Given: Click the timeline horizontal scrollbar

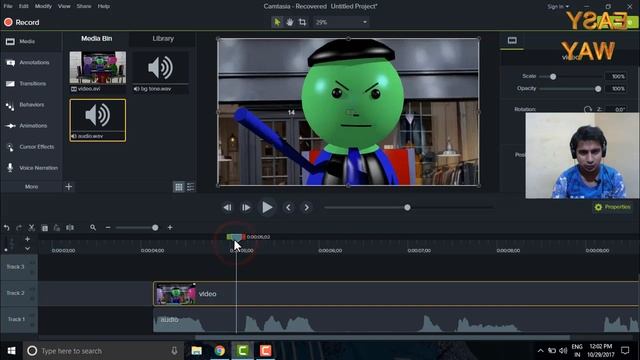Looking at the screenshot, I should tap(382, 338).
